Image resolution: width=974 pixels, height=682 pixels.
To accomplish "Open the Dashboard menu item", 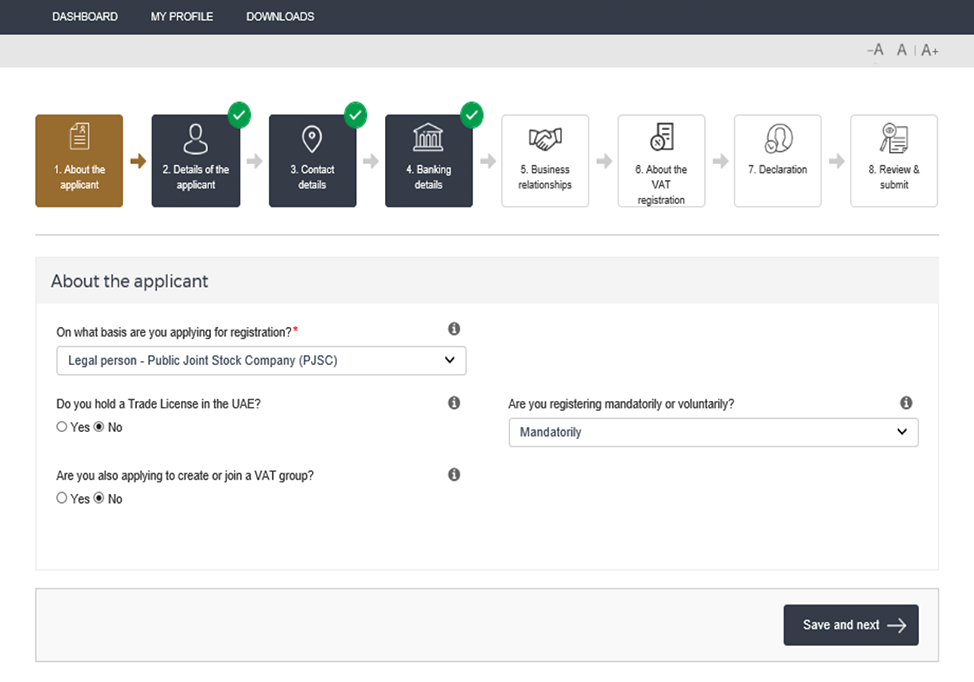I will (85, 17).
